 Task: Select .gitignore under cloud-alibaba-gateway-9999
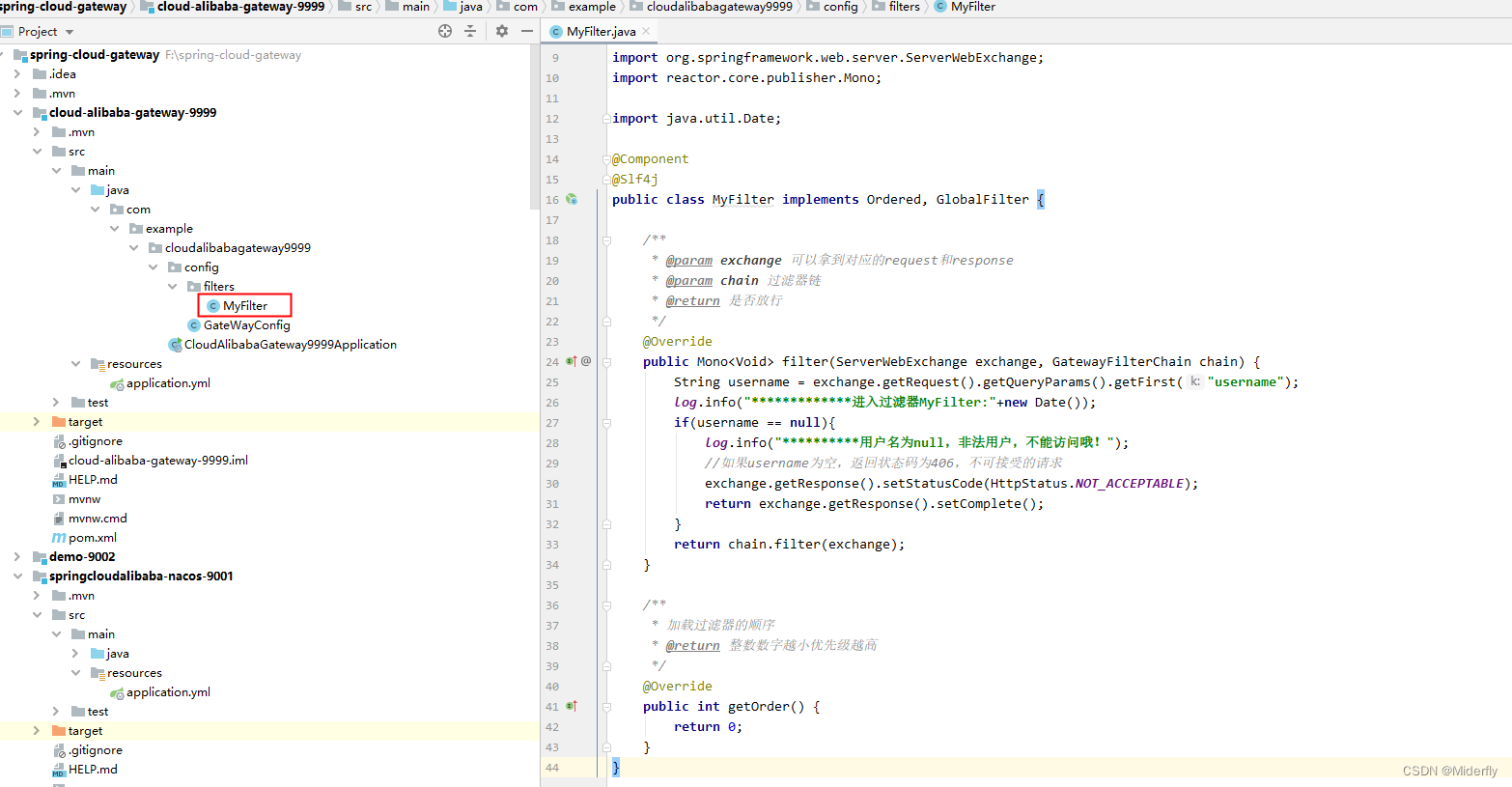[95, 441]
